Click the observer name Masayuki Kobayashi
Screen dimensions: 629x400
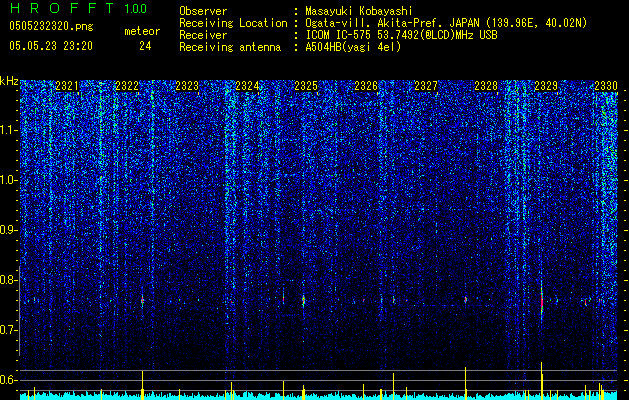pyautogui.click(x=359, y=12)
